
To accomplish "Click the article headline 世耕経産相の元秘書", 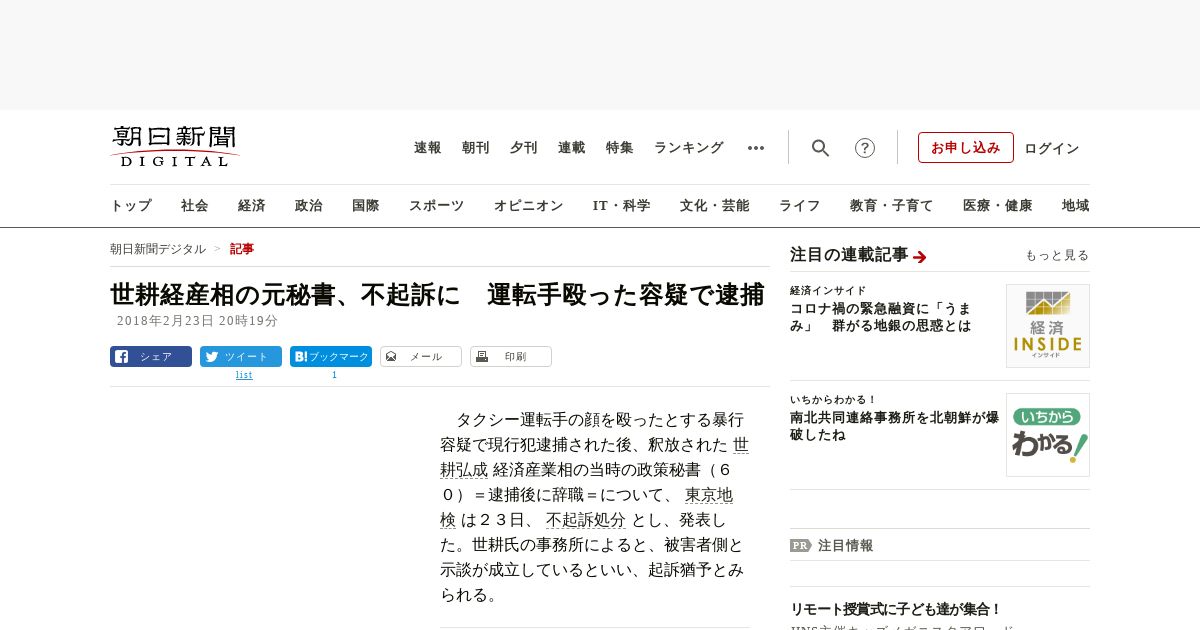I will (x=437, y=295).
